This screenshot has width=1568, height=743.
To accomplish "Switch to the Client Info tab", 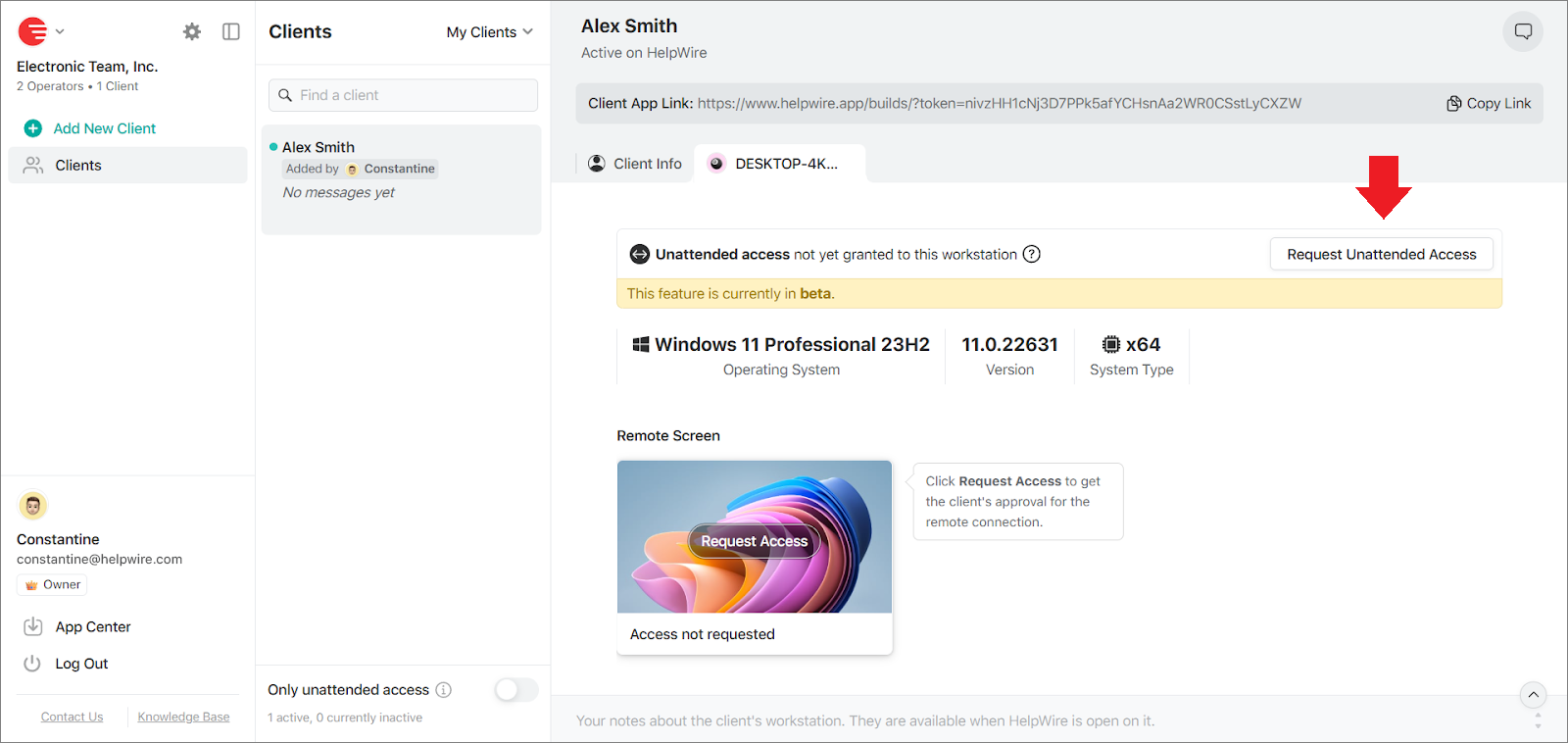I will (635, 164).
